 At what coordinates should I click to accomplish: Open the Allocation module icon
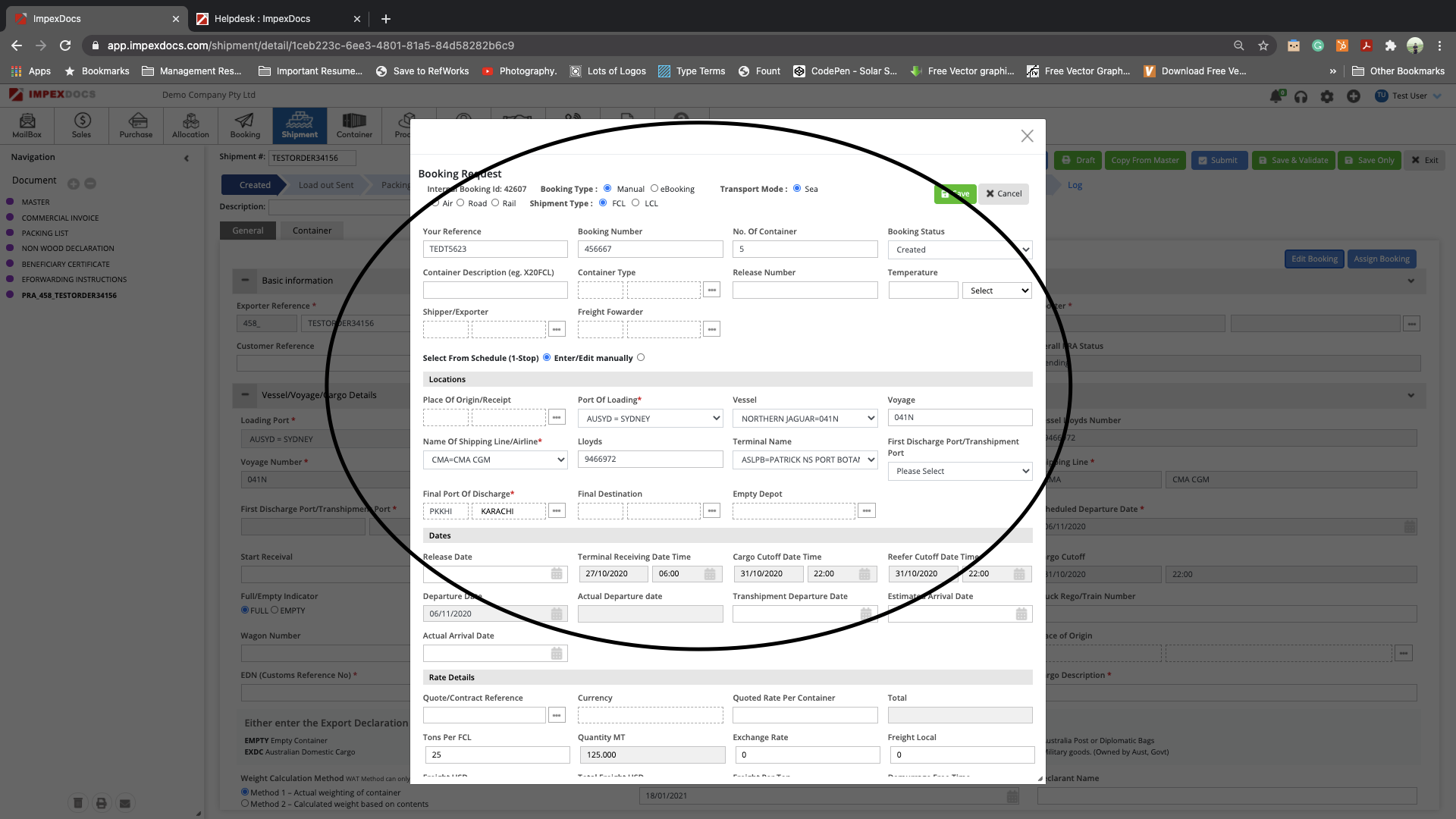[x=190, y=125]
